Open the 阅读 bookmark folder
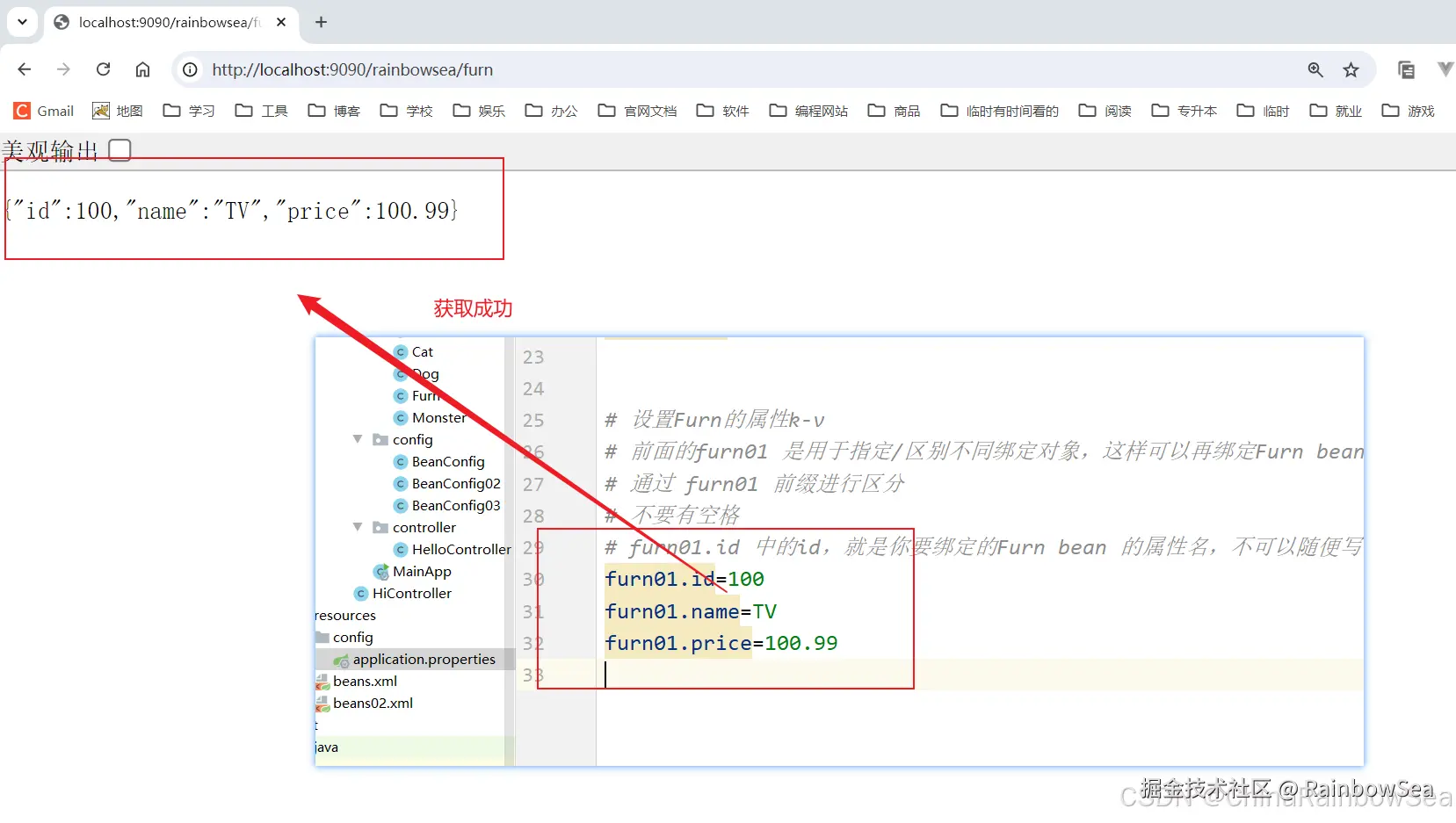The width and height of the screenshot is (1456, 823). coord(1105,111)
